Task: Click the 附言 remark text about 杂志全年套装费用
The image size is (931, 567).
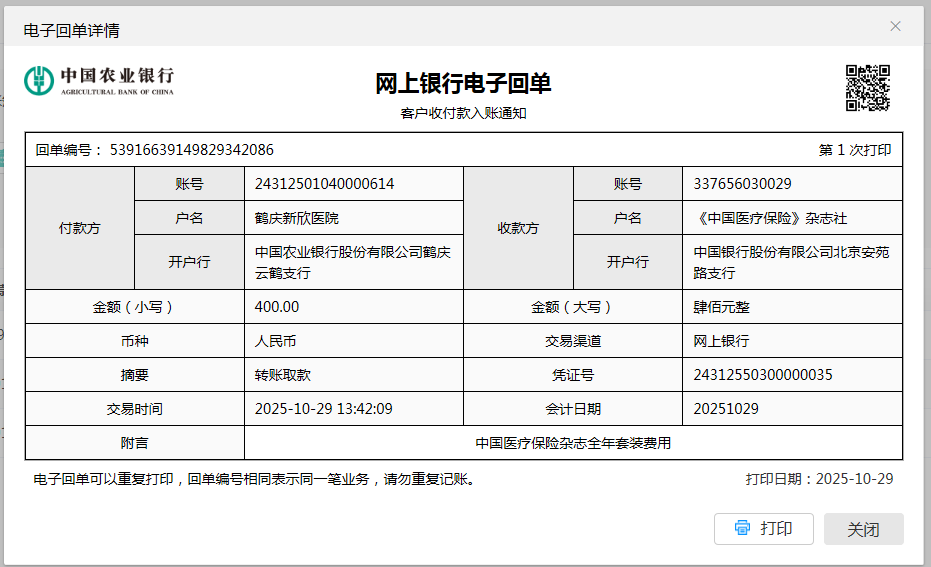Action: (x=573, y=443)
